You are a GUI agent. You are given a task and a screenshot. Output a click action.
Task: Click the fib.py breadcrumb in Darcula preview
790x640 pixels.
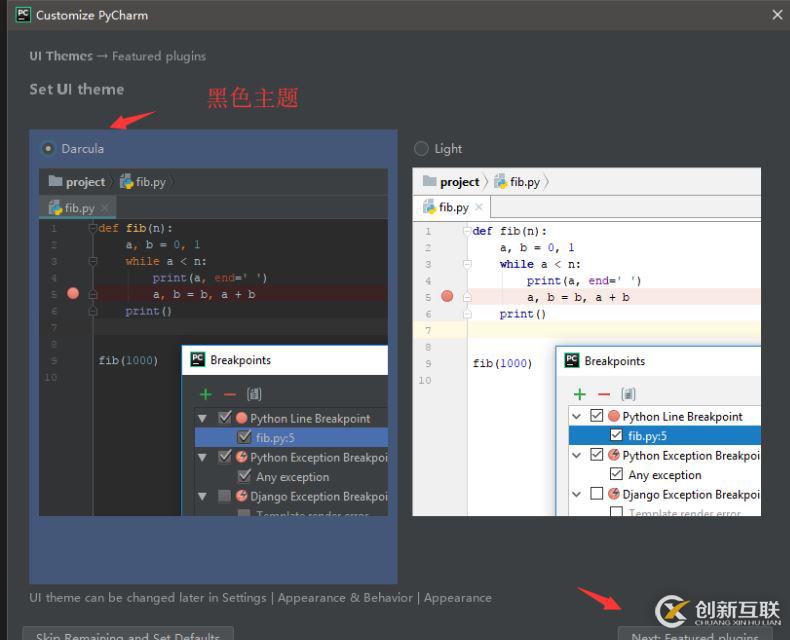pos(143,182)
